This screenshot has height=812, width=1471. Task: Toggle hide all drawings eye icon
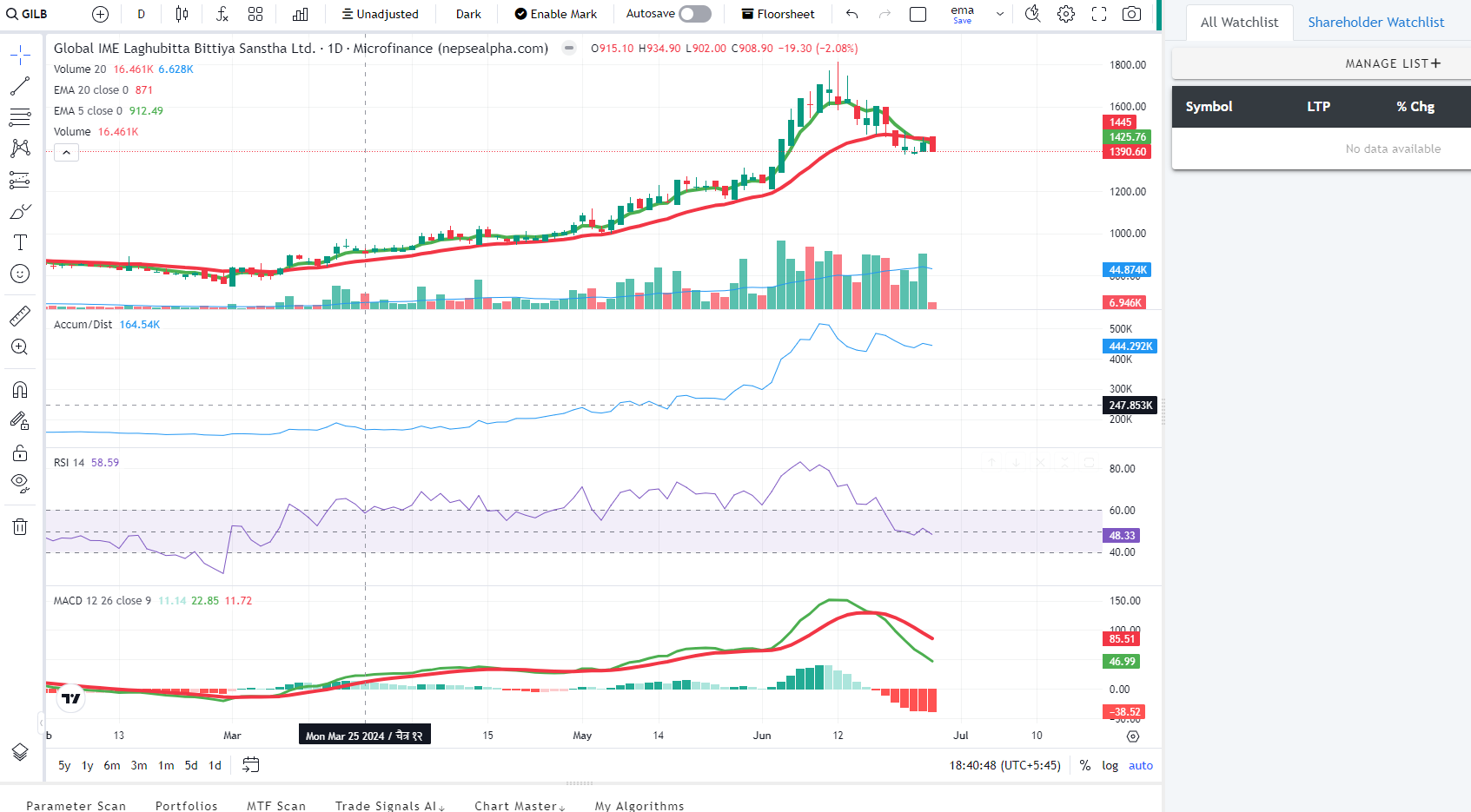pyautogui.click(x=20, y=483)
